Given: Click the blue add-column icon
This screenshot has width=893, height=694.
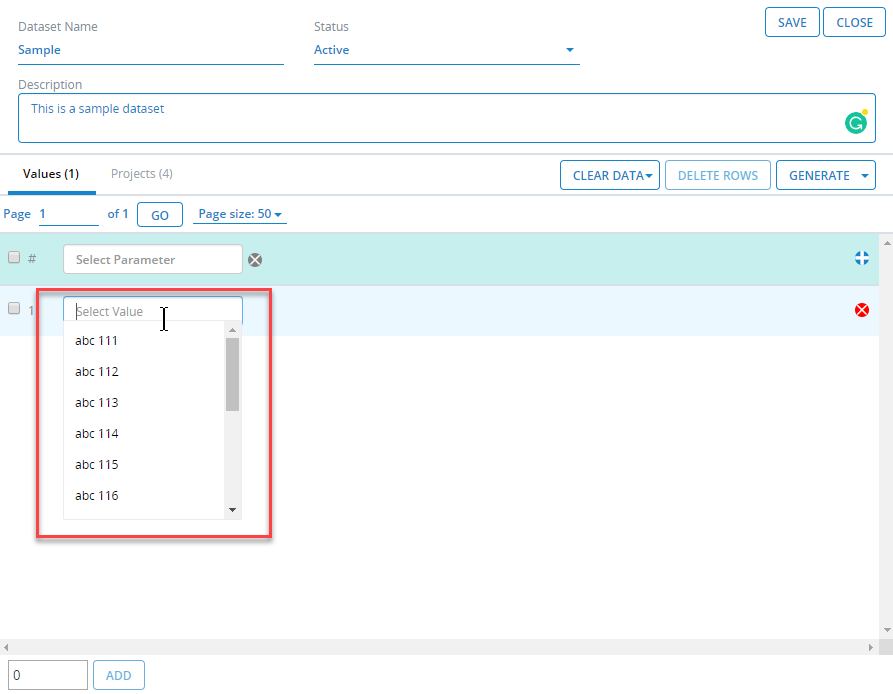Looking at the screenshot, I should [862, 259].
